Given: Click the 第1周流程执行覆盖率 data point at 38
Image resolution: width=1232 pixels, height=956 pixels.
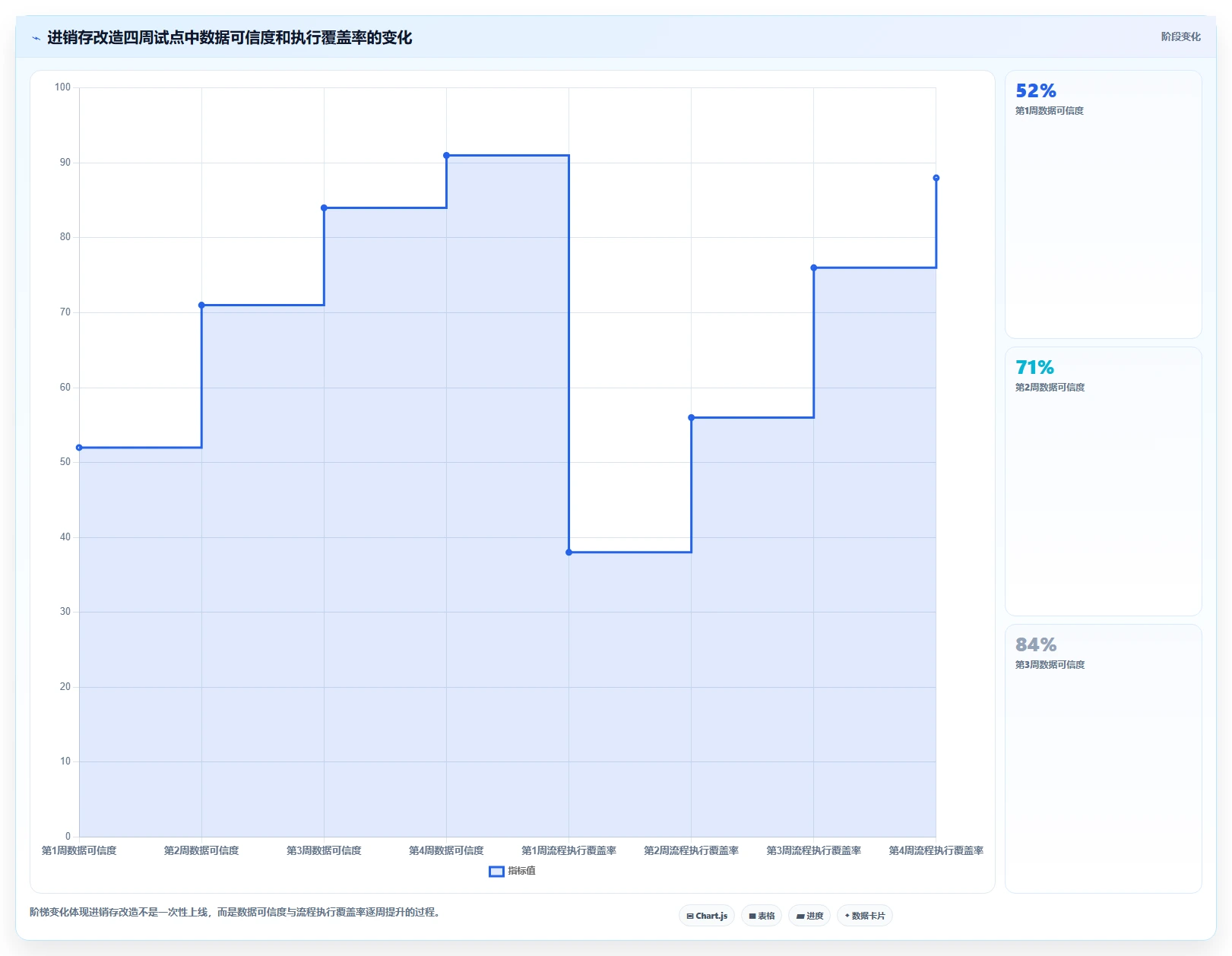Looking at the screenshot, I should (568, 552).
